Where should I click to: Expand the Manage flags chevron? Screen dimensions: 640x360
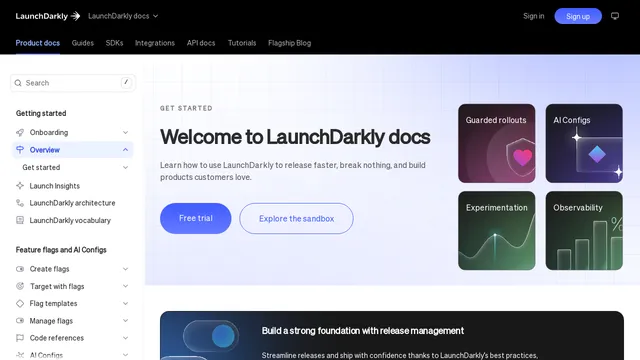125,321
